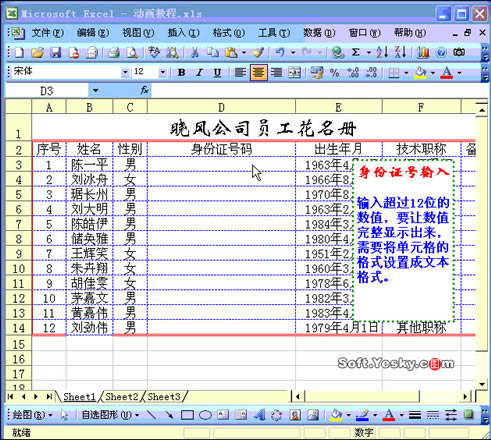Open the Undo history dropdown arrow
491x440 pixels.
coord(293,52)
